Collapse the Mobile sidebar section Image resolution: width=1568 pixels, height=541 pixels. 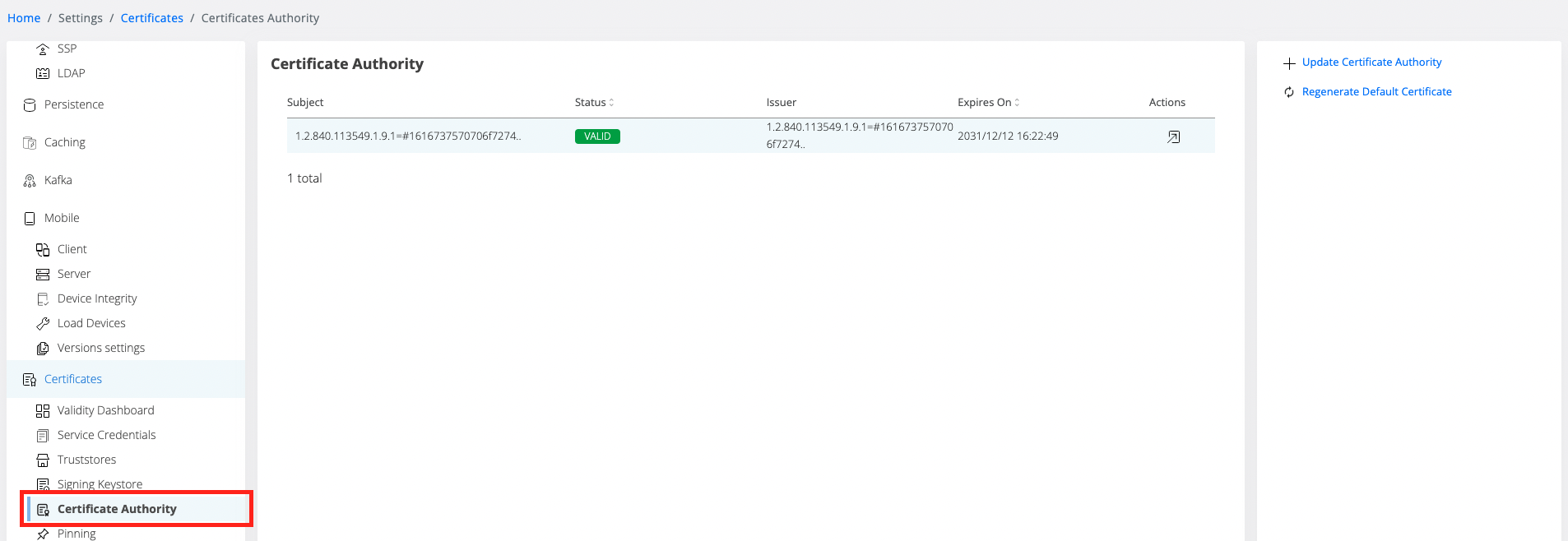click(62, 218)
